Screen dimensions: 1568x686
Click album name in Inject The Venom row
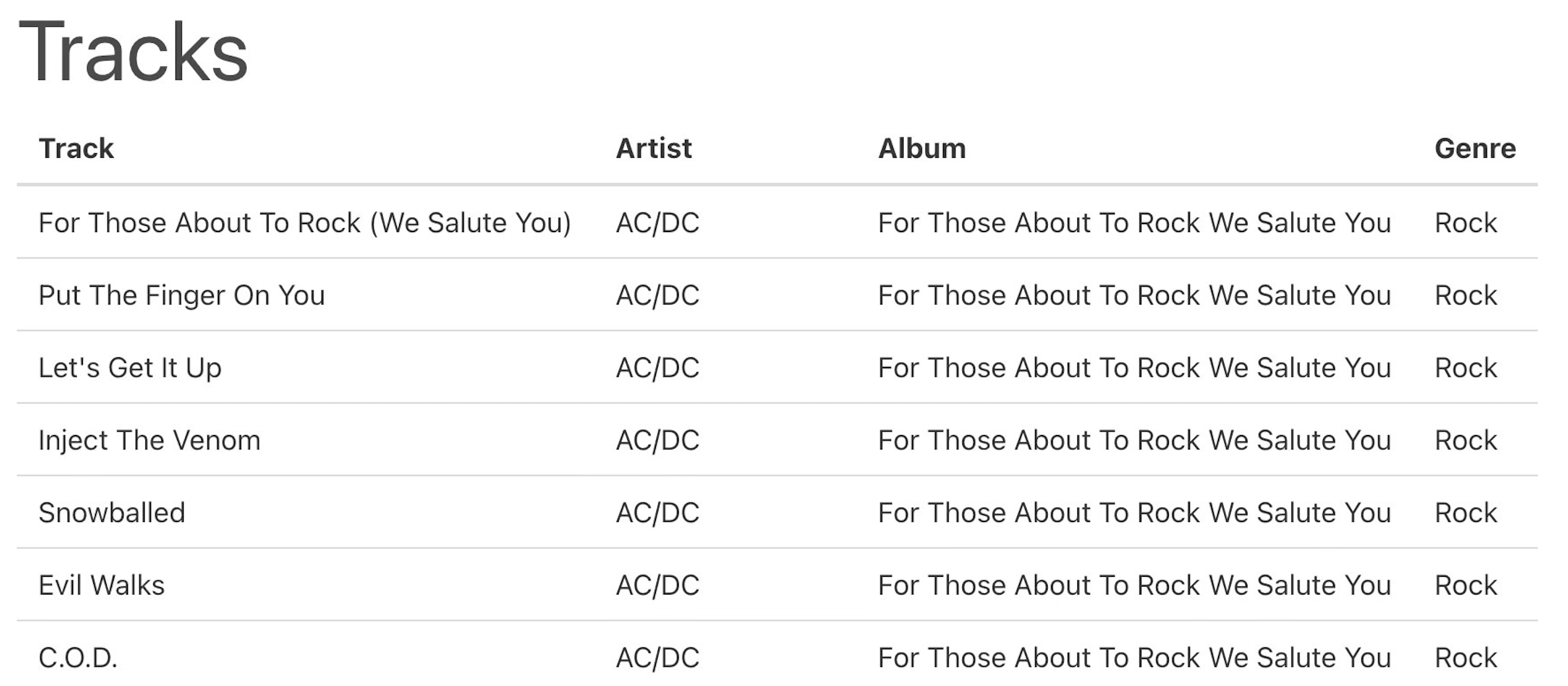pos(1134,440)
